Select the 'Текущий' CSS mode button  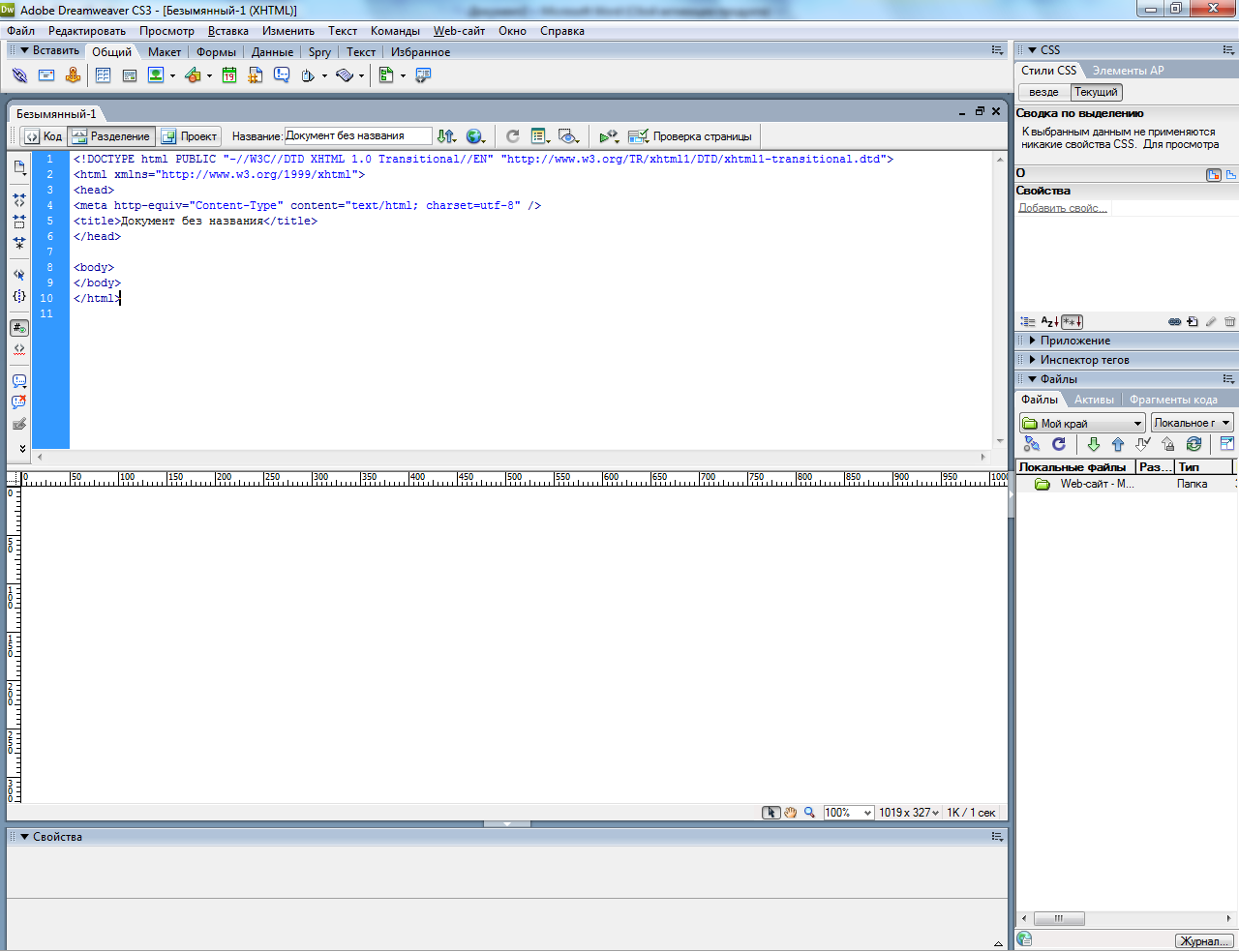point(1096,92)
